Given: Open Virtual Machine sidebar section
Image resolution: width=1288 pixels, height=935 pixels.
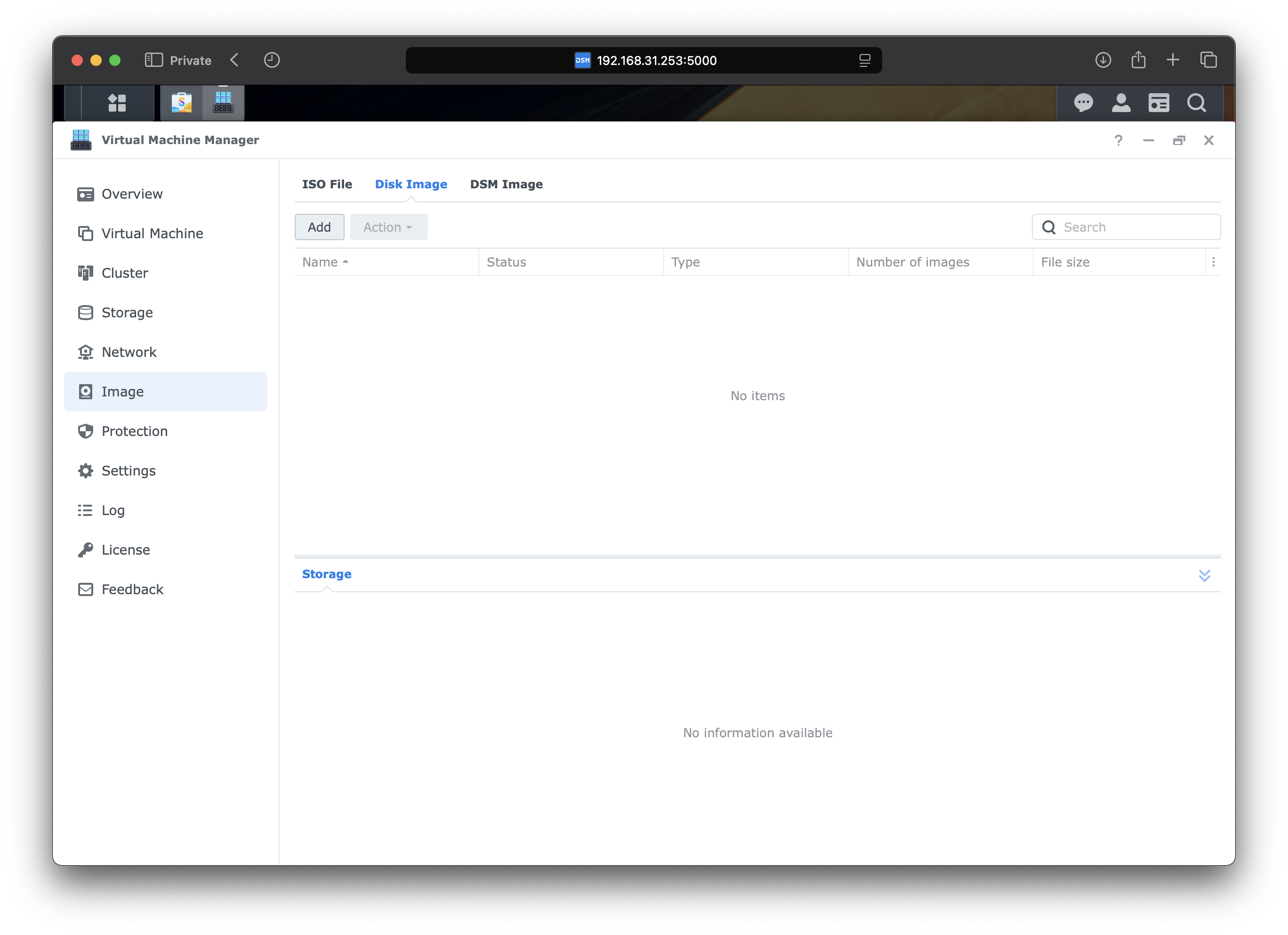Looking at the screenshot, I should (x=152, y=234).
